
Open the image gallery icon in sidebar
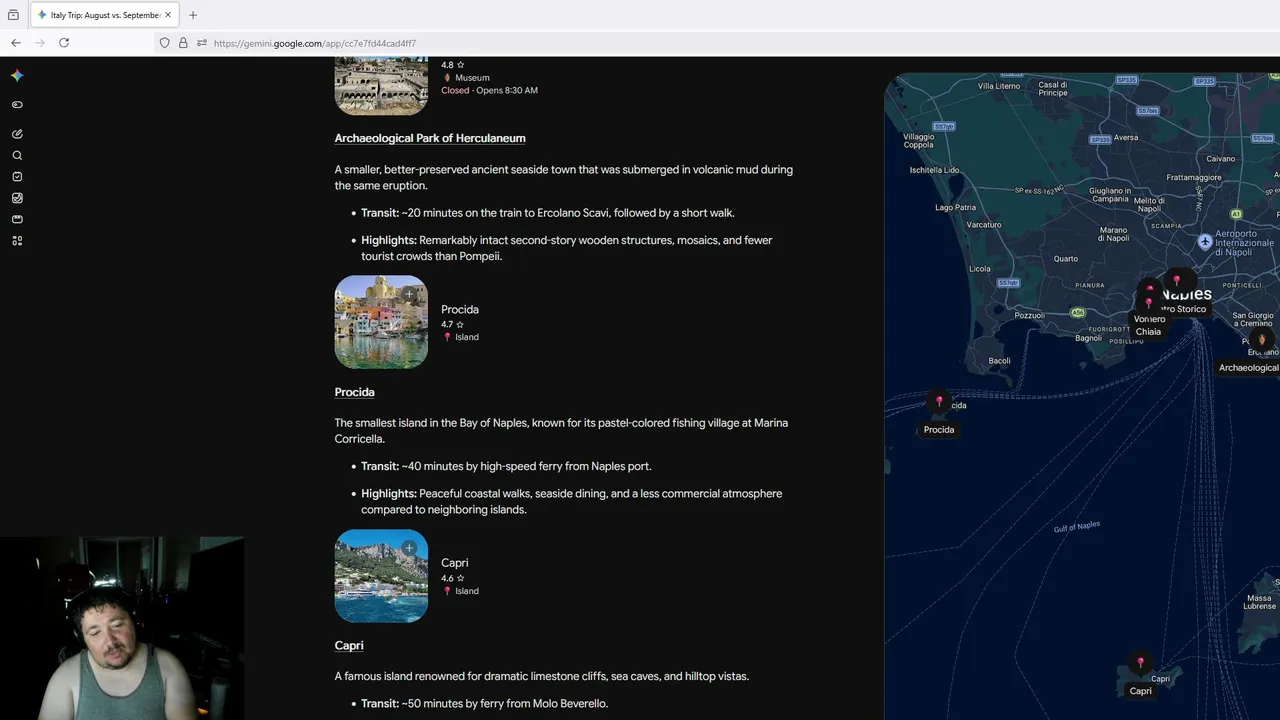[17, 198]
